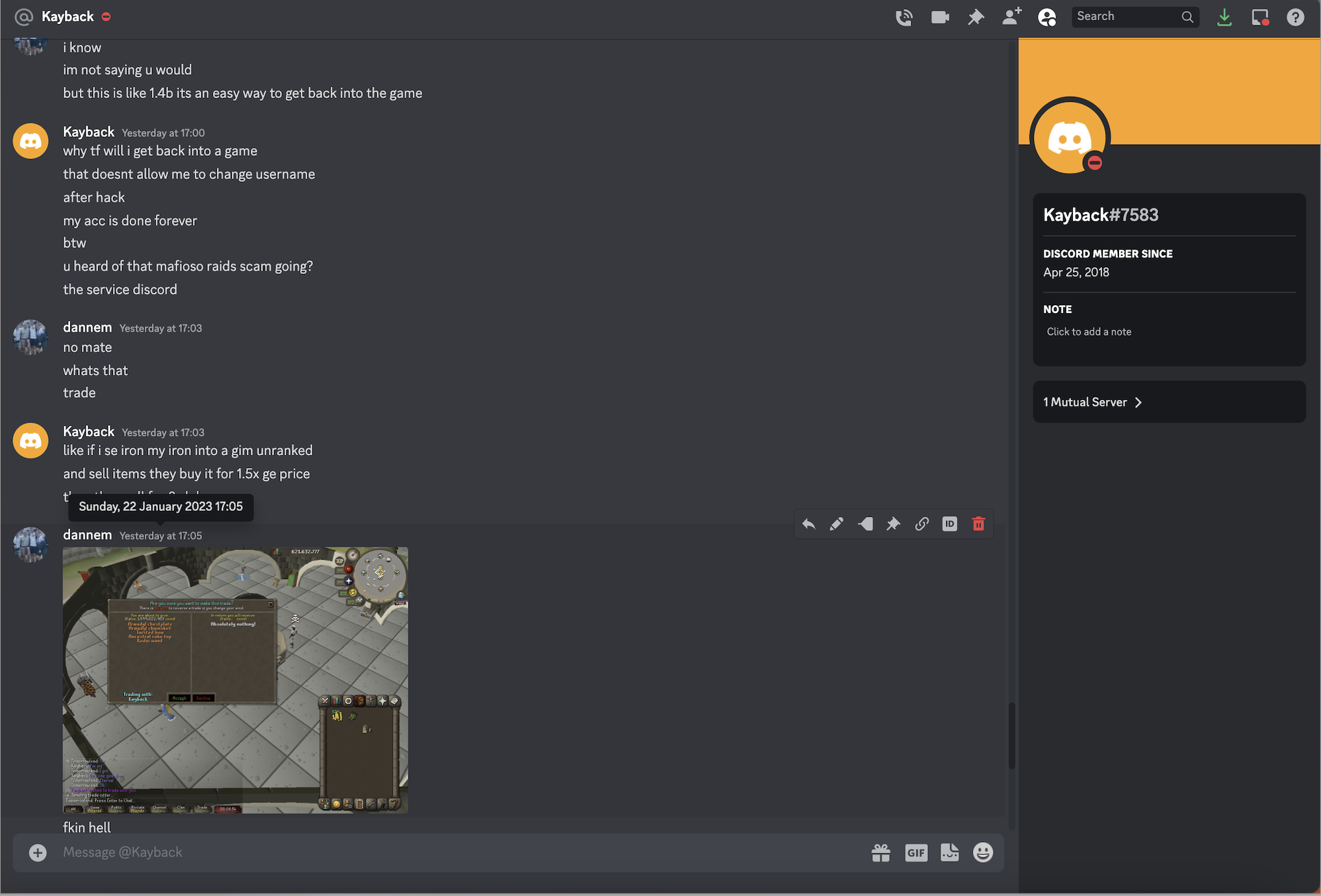Screen dimensions: 1321x896
Task: Delete message with red trash icon
Action: (x=978, y=524)
